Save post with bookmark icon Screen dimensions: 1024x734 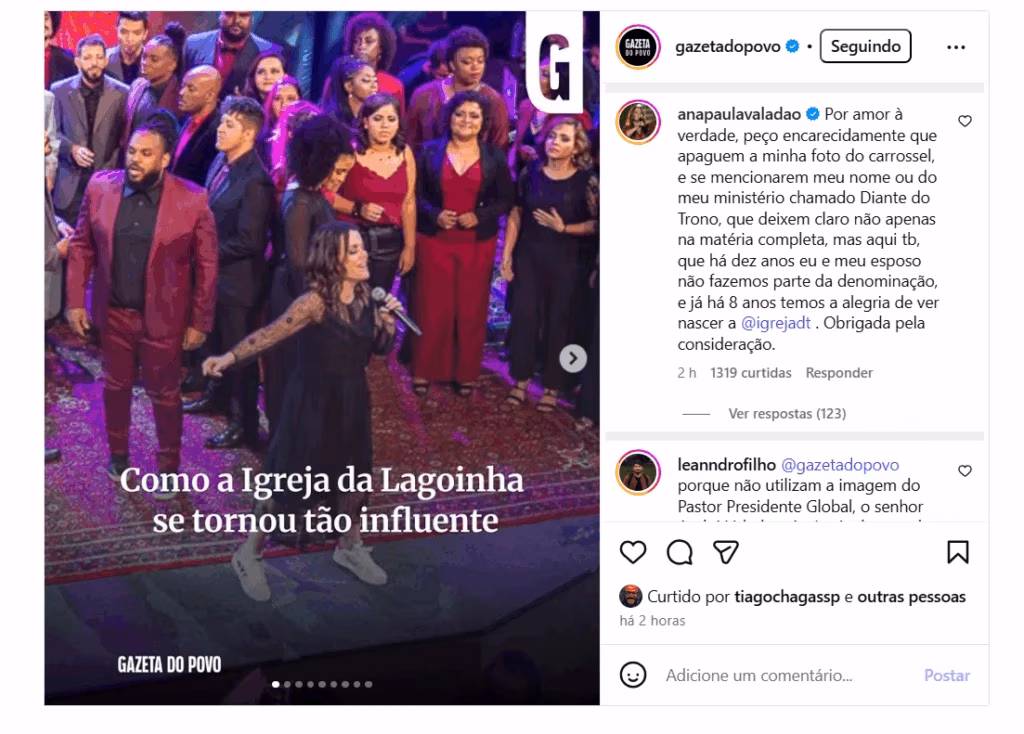[958, 552]
